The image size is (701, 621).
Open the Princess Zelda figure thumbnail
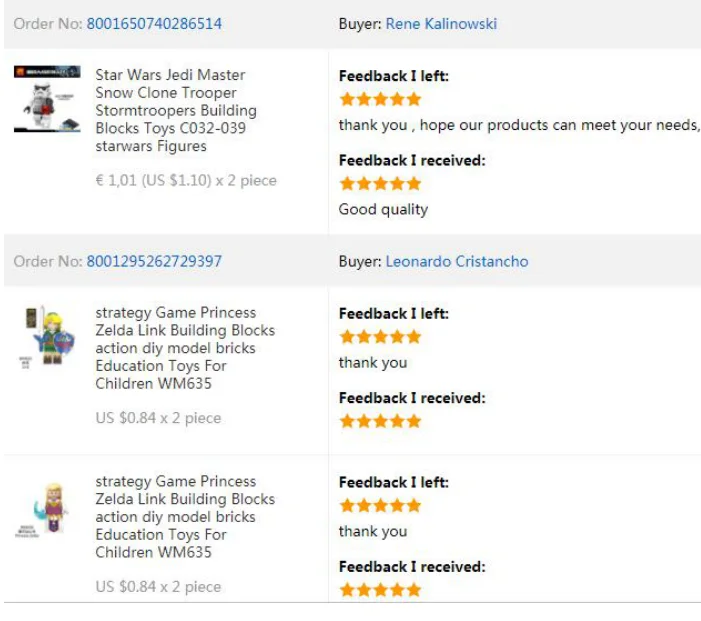coord(45,511)
